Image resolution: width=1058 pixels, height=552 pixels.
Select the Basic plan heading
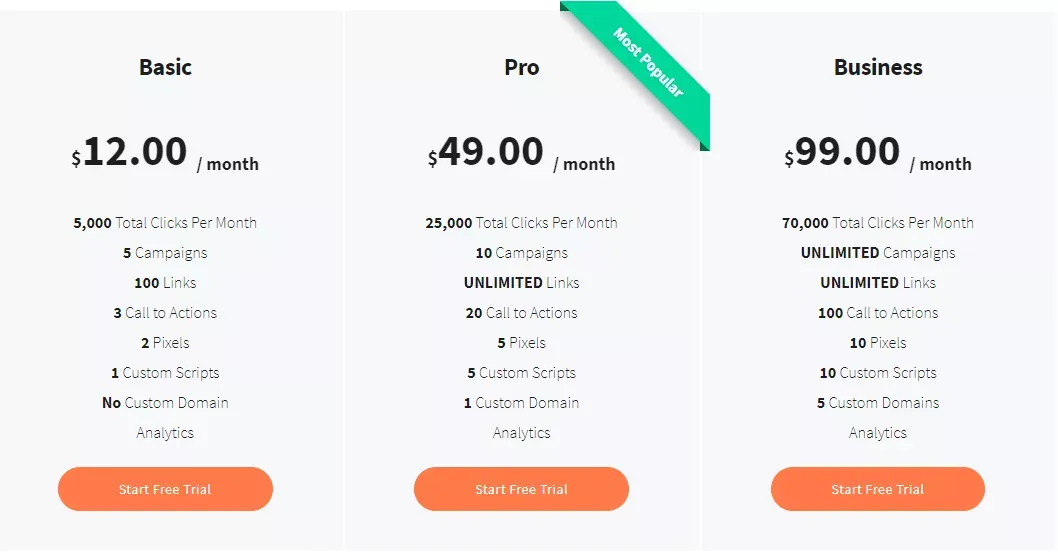165,67
